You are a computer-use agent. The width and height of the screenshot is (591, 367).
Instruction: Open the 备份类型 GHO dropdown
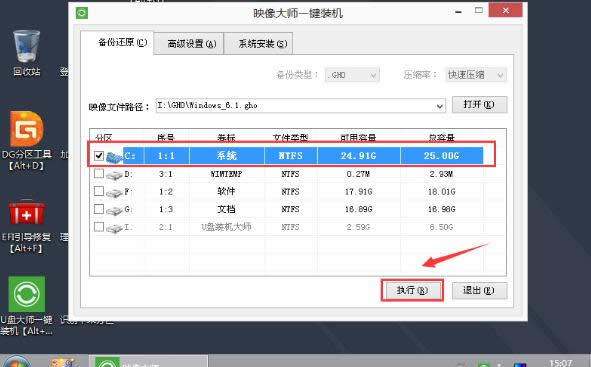tap(352, 75)
